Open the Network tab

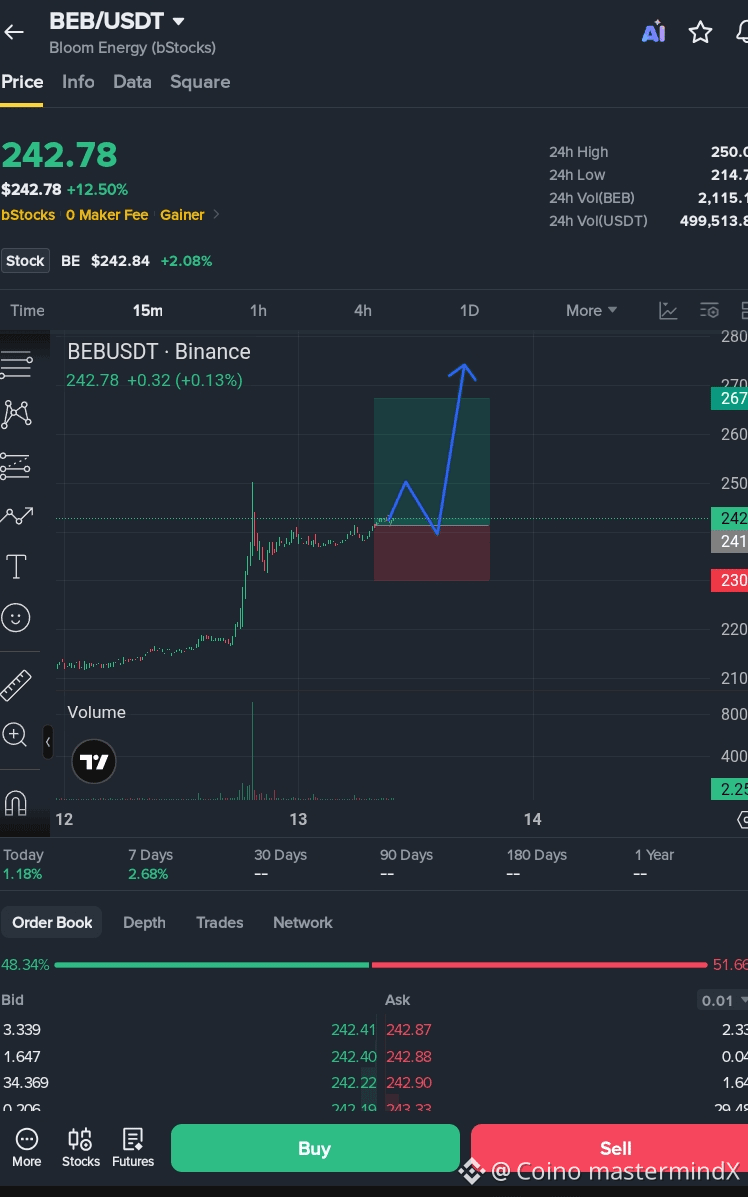point(302,922)
